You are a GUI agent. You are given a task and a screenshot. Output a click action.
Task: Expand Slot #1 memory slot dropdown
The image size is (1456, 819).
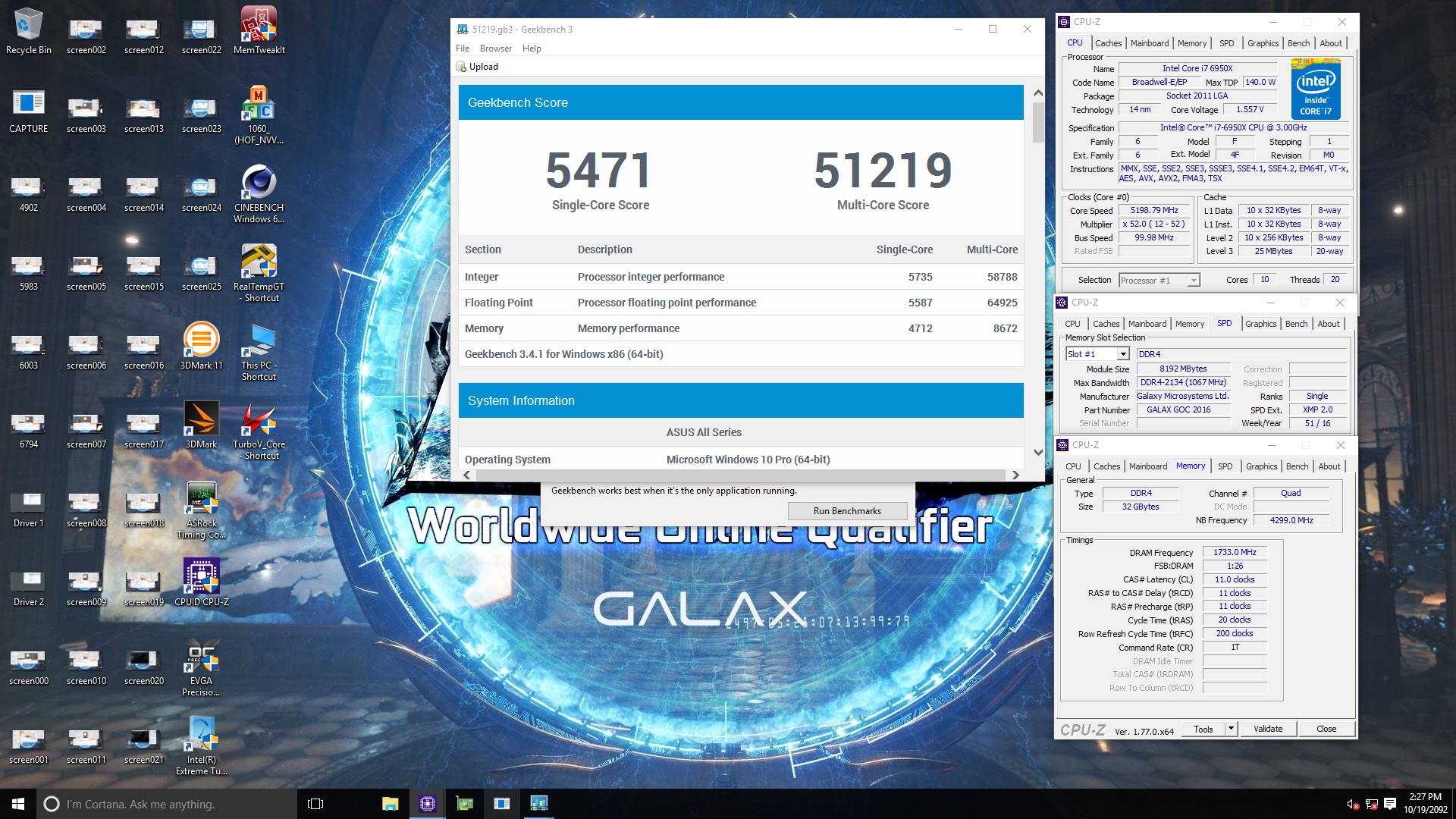1123,354
